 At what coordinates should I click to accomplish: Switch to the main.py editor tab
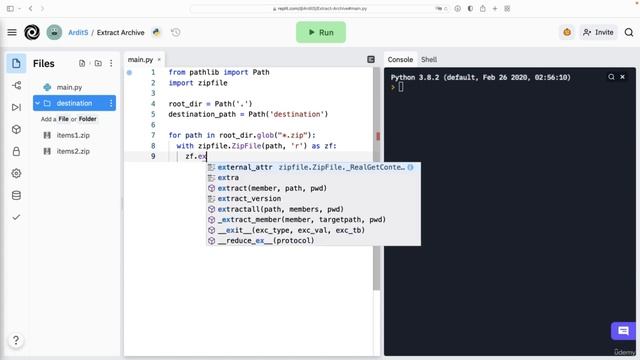[x=140, y=60]
